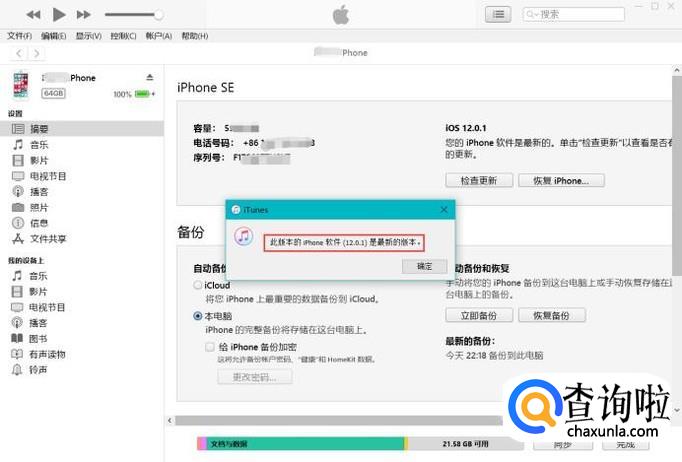Viewport: 682px width, 462px height.
Task: Open the 帐户(A) menu
Action: click(159, 36)
